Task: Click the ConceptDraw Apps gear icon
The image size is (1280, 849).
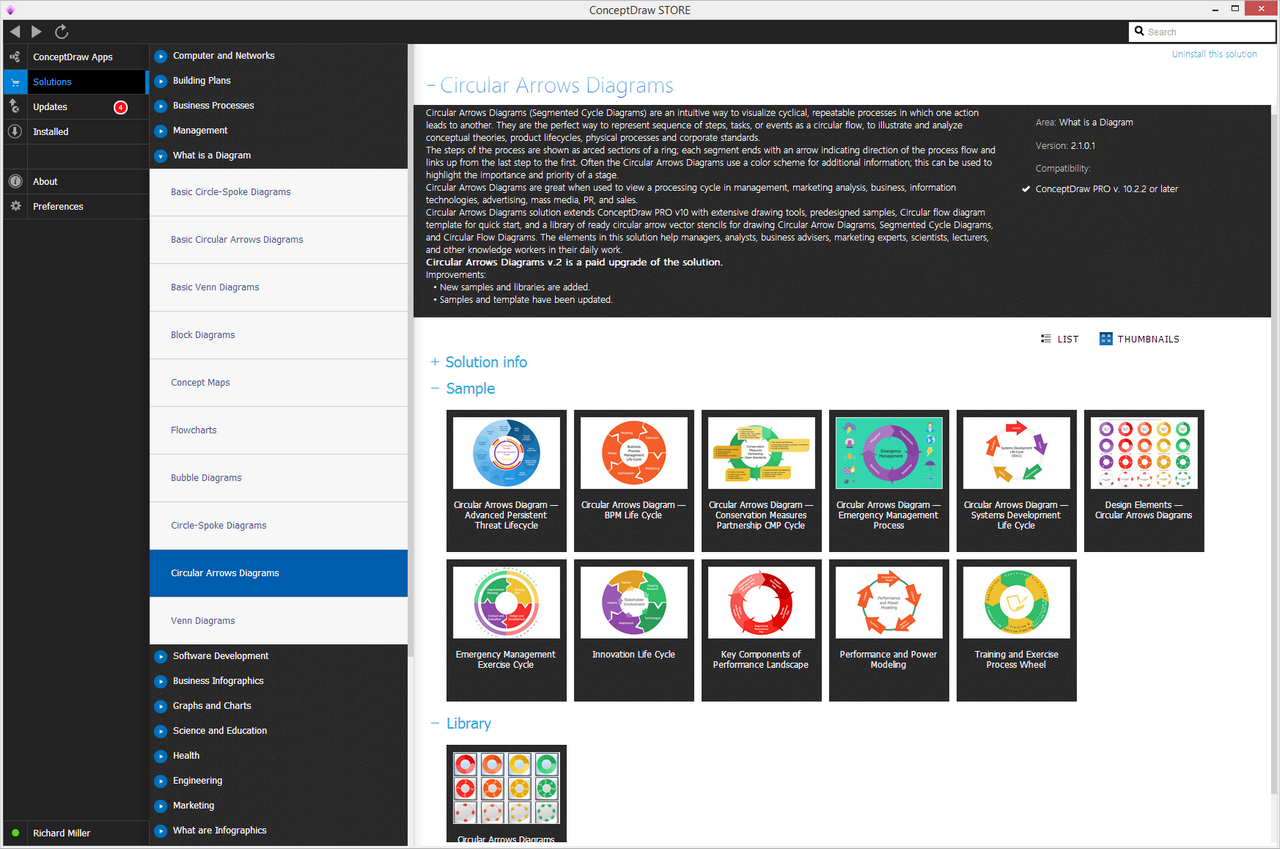Action: click(x=15, y=57)
